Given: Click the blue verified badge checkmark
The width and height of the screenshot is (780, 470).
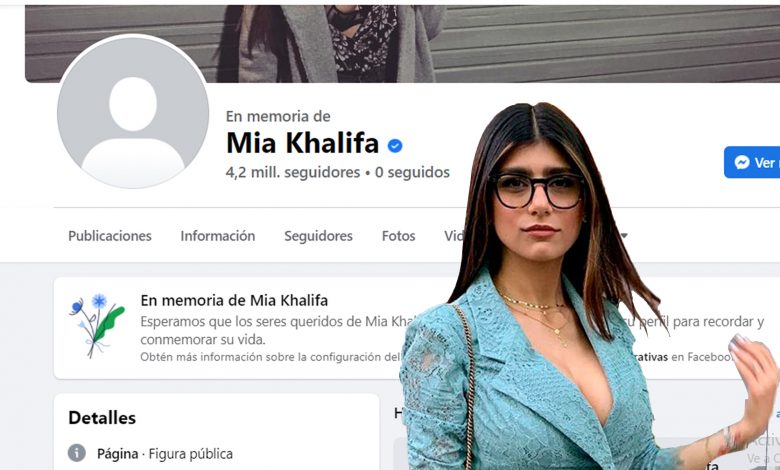Looking at the screenshot, I should point(395,146).
